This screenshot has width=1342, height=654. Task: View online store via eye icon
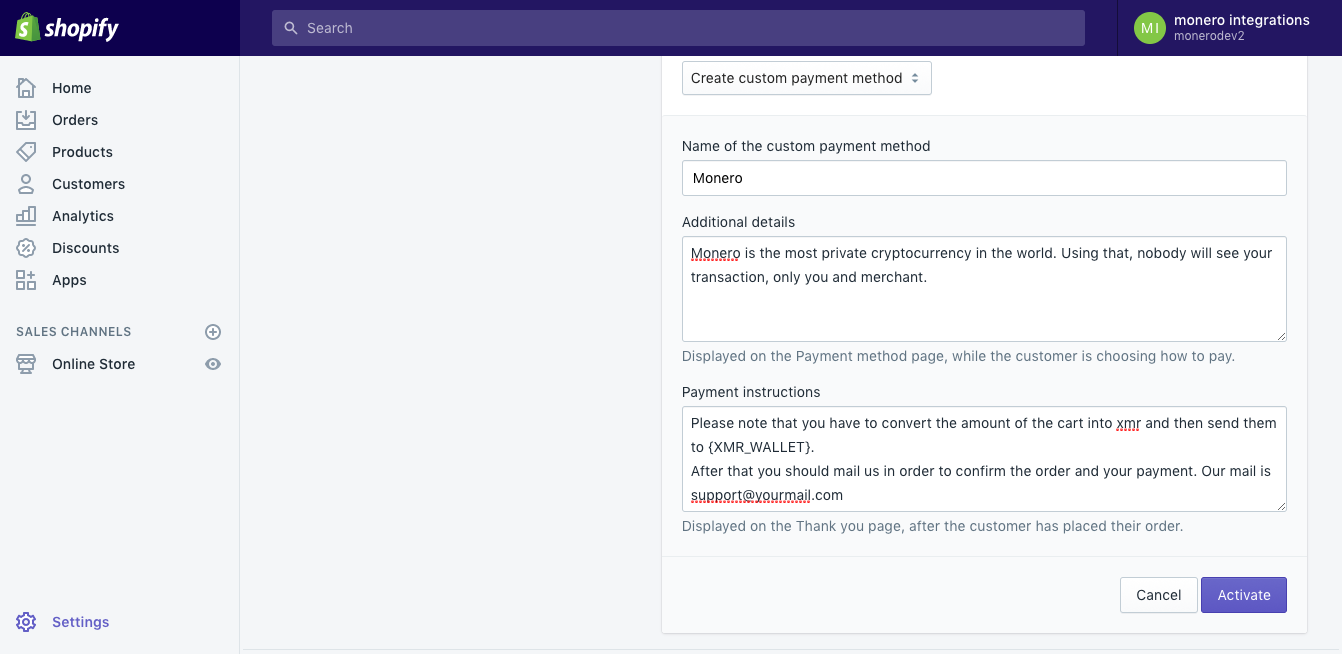(x=213, y=364)
